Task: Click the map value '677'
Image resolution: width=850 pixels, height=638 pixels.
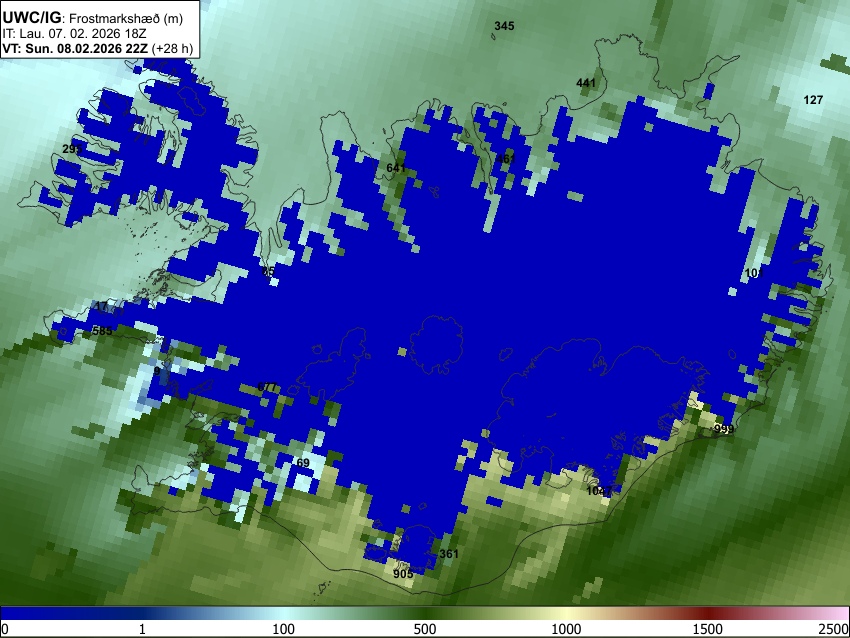Action: tap(267, 387)
